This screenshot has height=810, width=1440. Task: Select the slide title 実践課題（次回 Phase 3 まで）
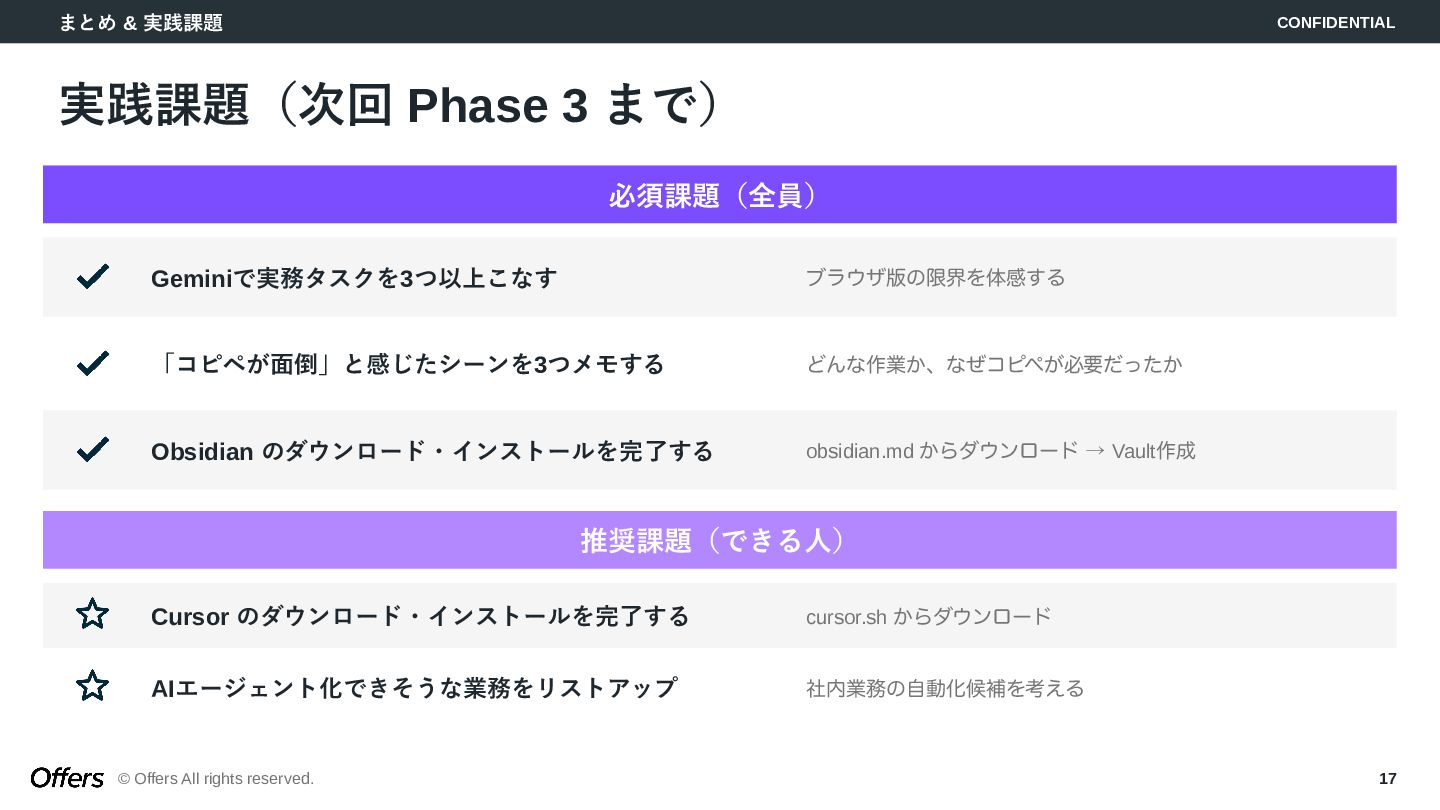tap(390, 105)
